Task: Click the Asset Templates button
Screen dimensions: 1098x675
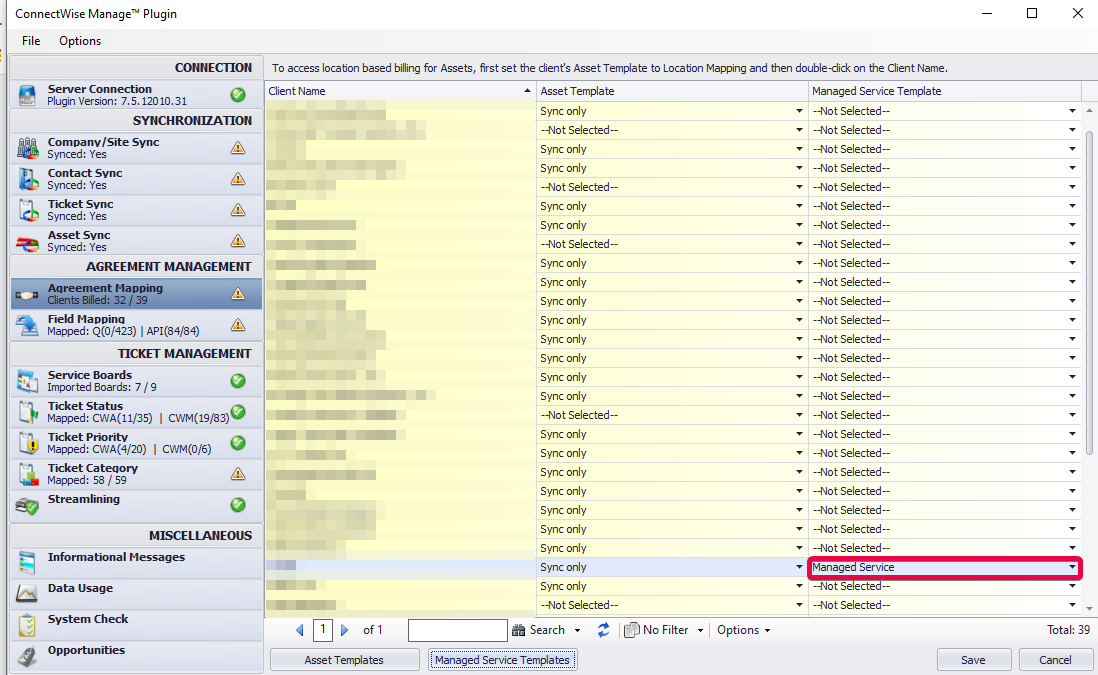Action: point(345,660)
